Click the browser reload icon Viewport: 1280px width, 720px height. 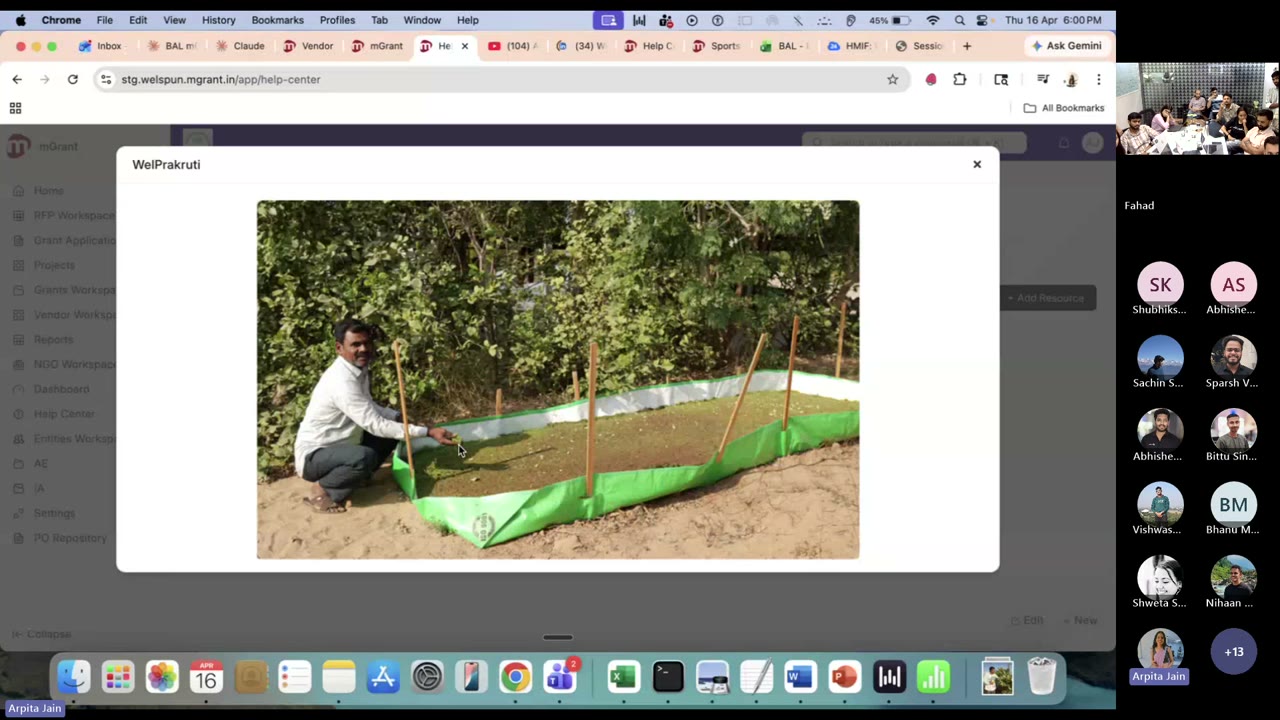point(73,79)
